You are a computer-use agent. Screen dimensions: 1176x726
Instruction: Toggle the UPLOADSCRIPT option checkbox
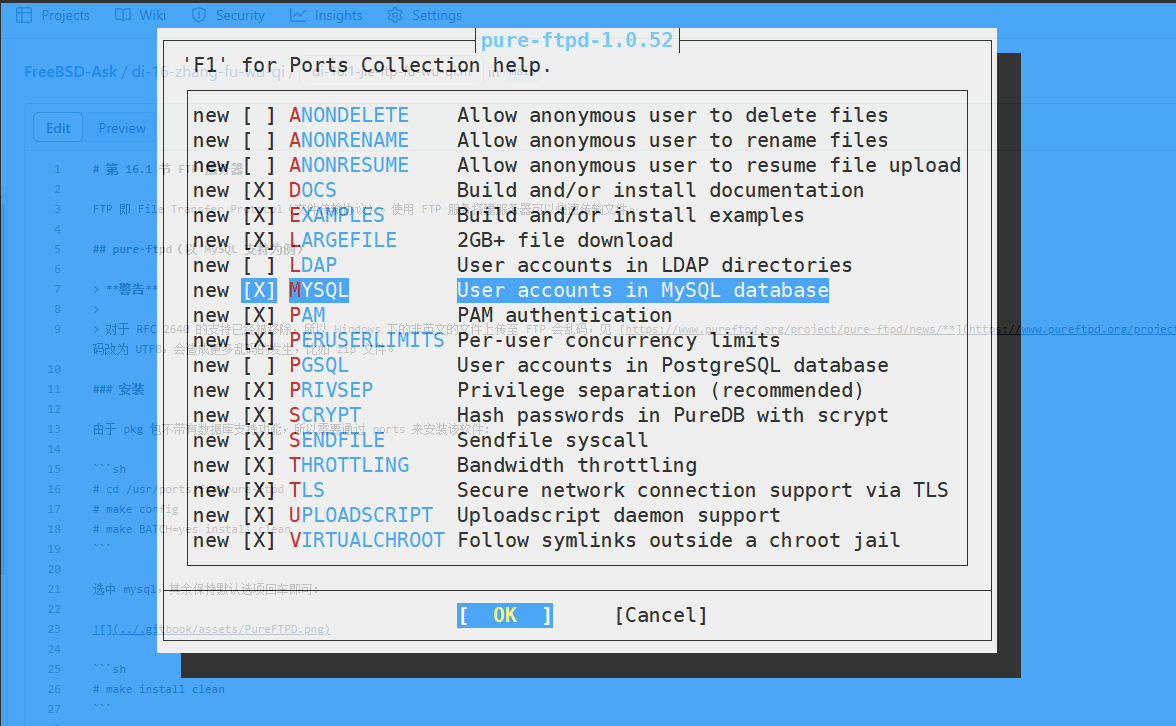pos(259,515)
